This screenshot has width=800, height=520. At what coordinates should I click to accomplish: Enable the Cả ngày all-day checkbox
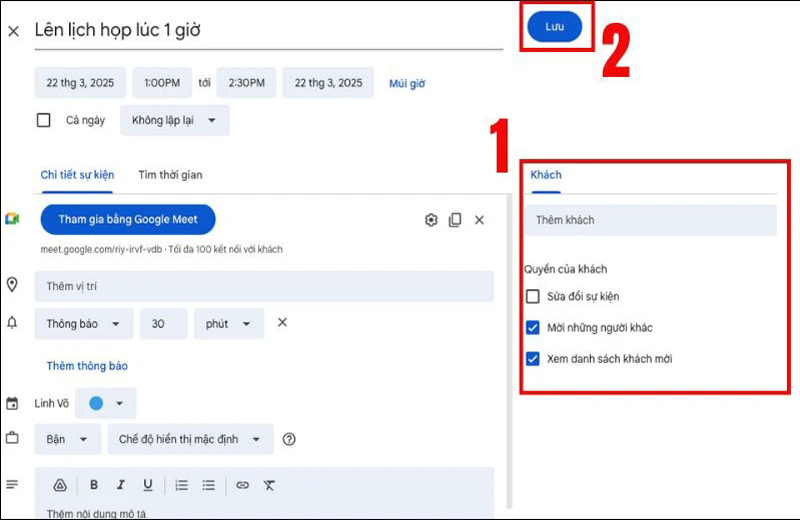[x=44, y=120]
